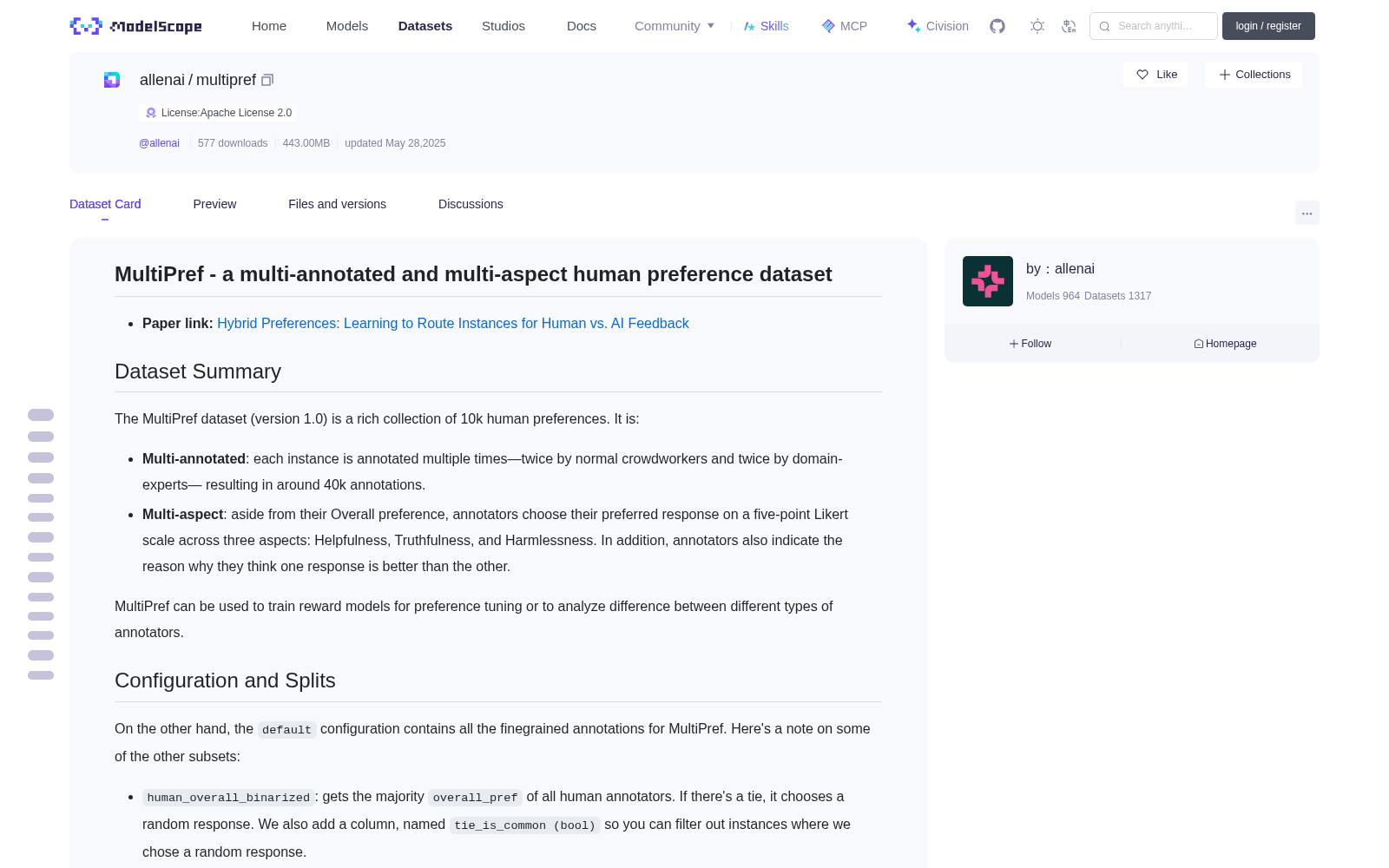The image size is (1389, 868).
Task: Go to the Home page
Action: pos(269,26)
